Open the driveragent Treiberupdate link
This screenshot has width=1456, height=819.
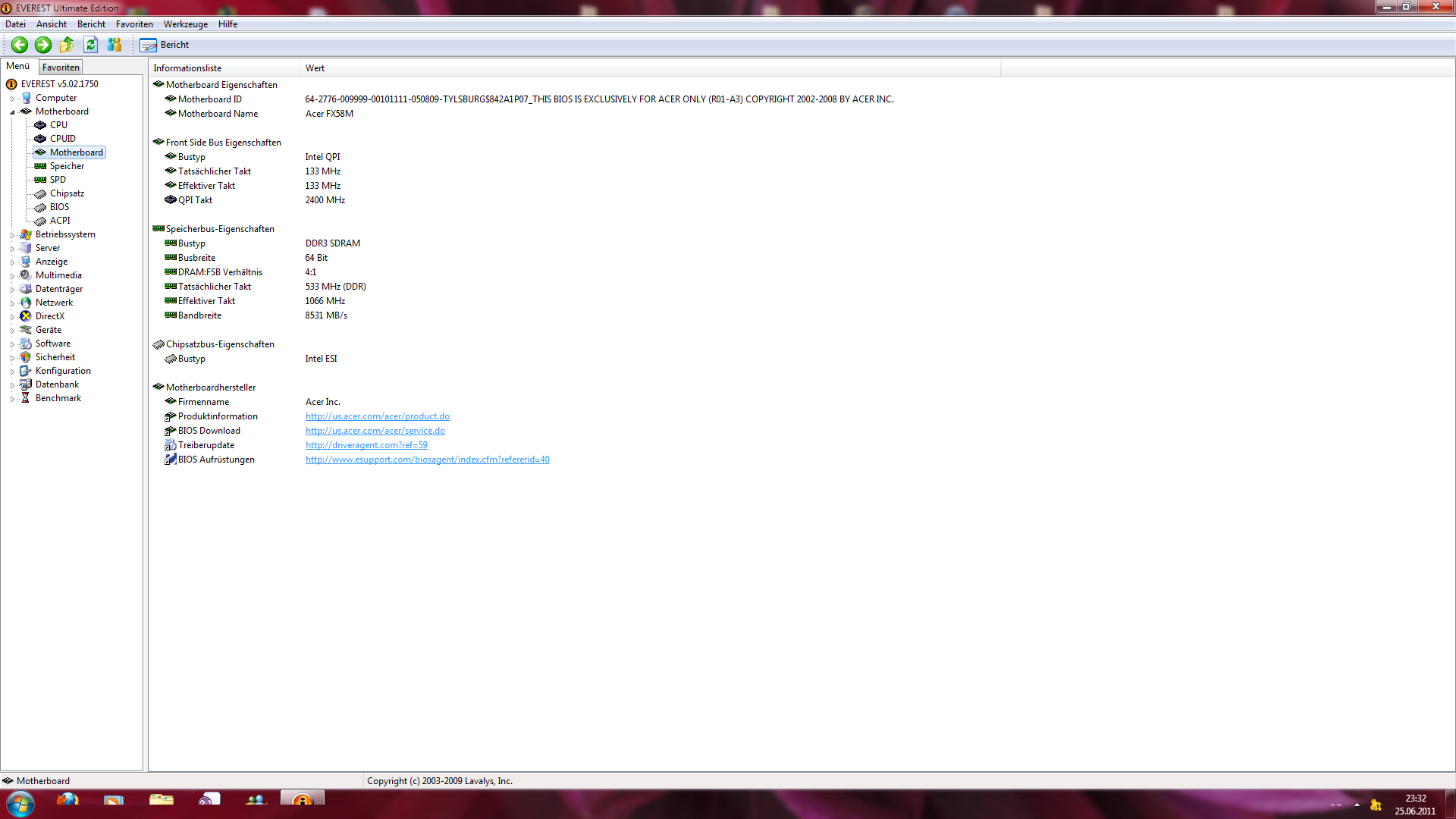point(366,445)
